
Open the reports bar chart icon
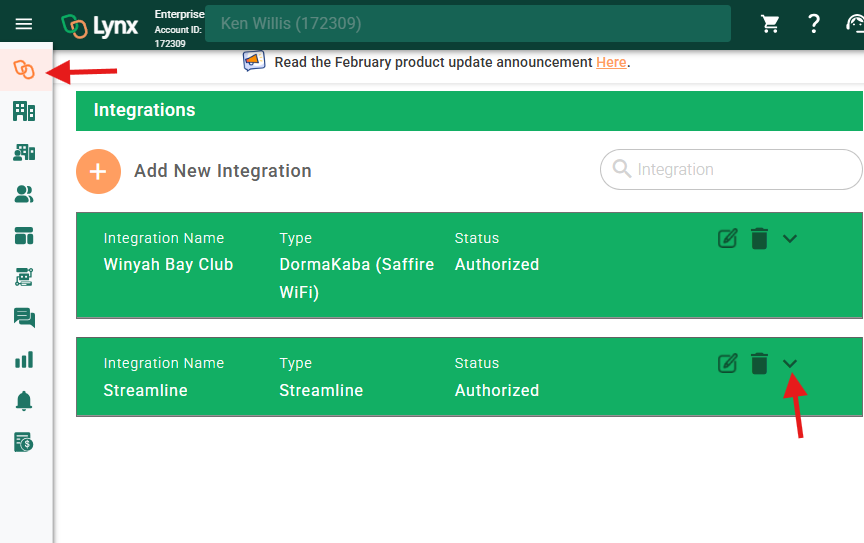coord(24,359)
